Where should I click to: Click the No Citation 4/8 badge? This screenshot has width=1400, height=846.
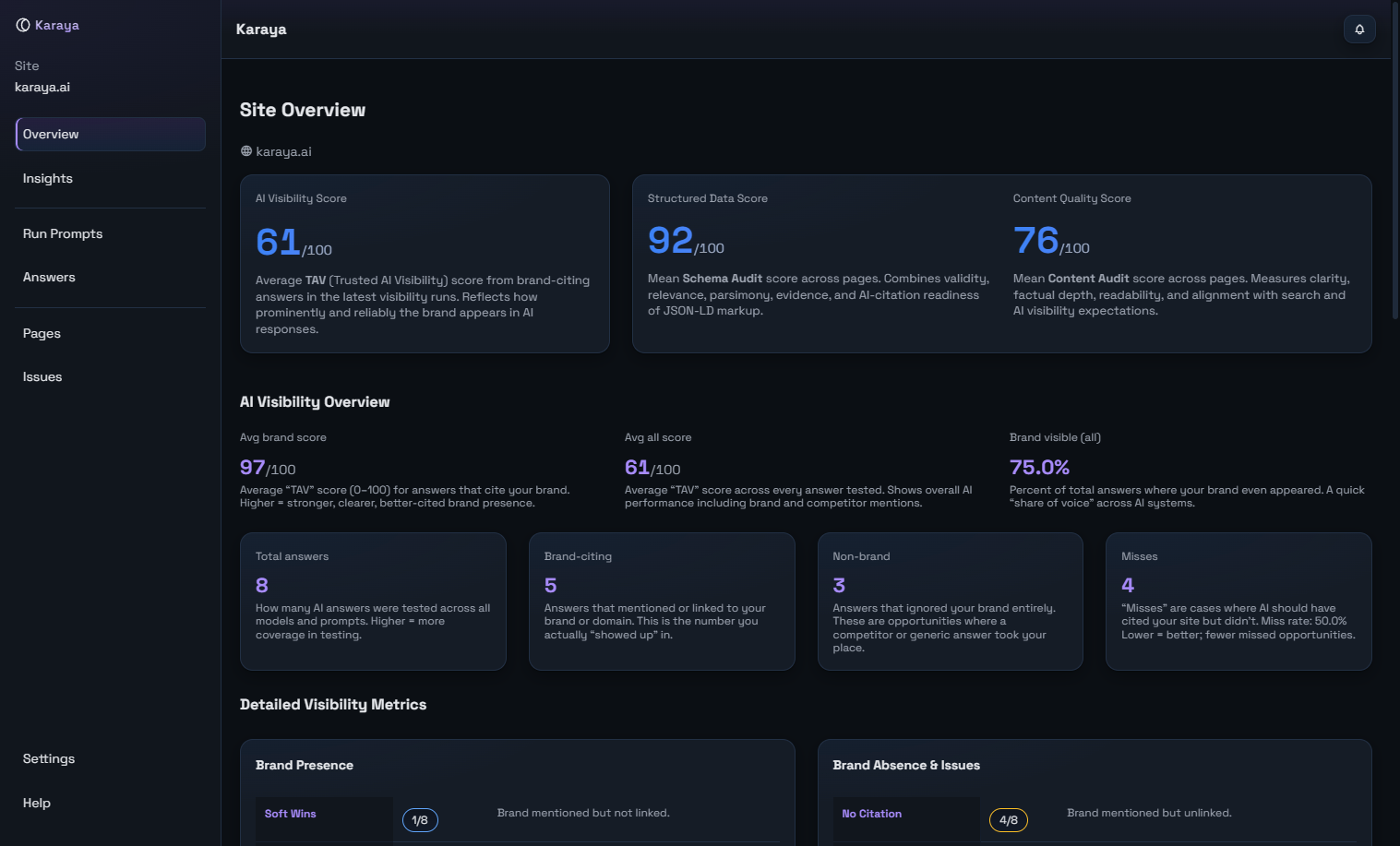(x=1008, y=820)
